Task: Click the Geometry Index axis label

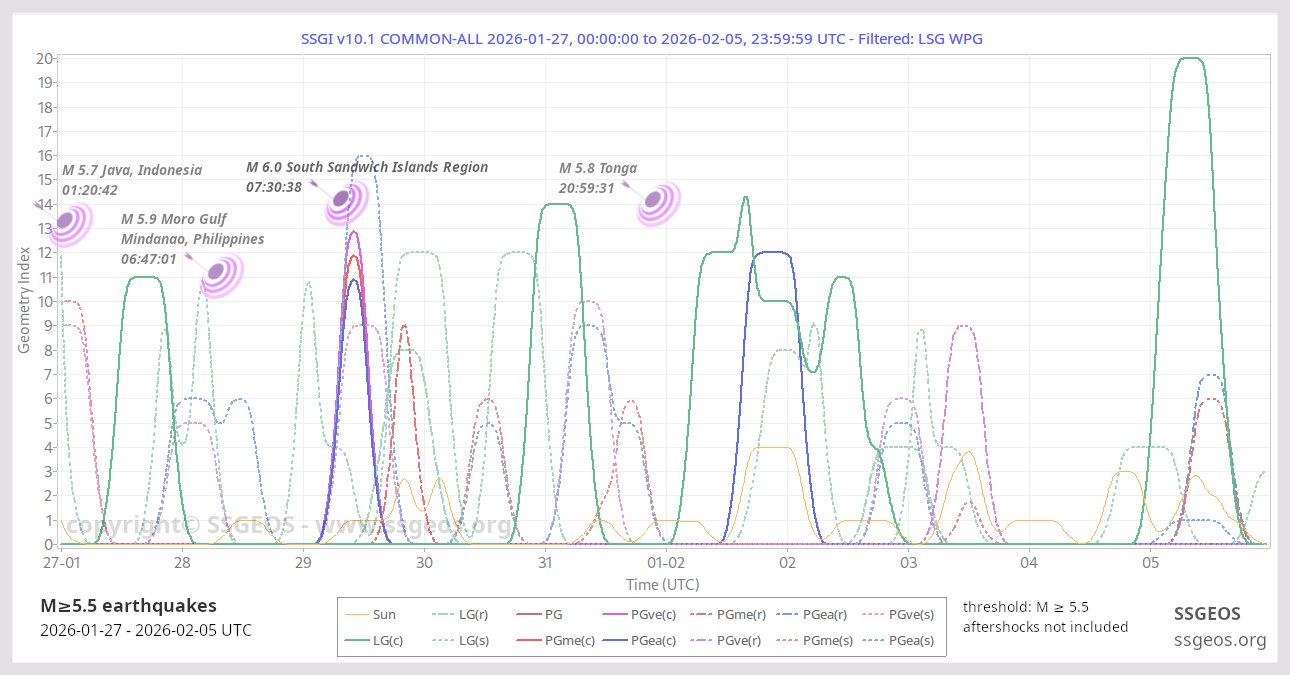Action: tap(24, 302)
